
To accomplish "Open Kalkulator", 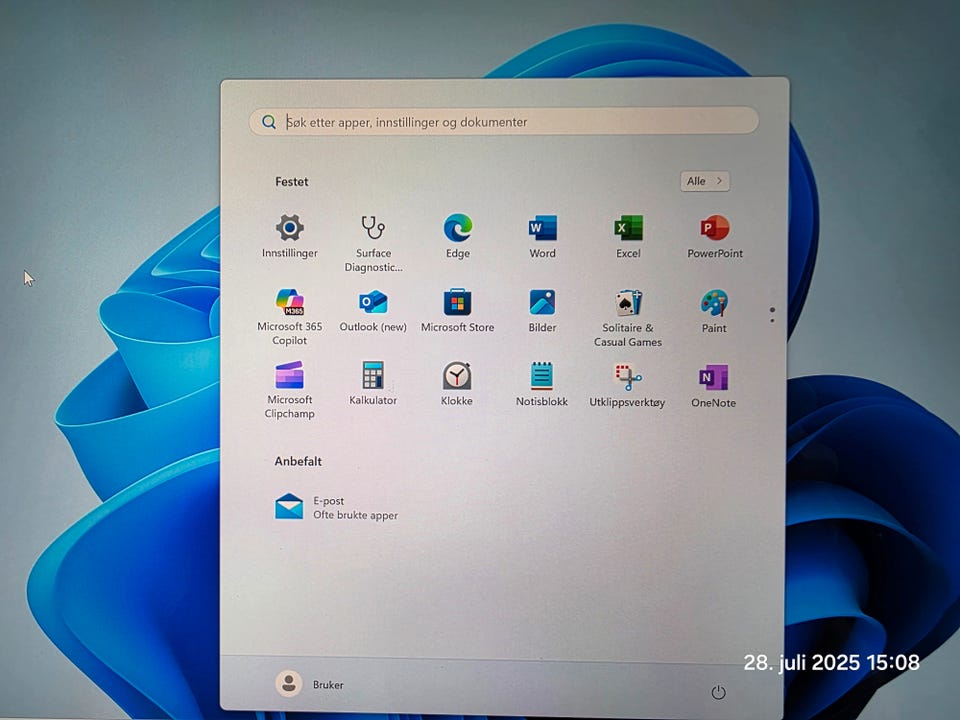I will point(373,384).
